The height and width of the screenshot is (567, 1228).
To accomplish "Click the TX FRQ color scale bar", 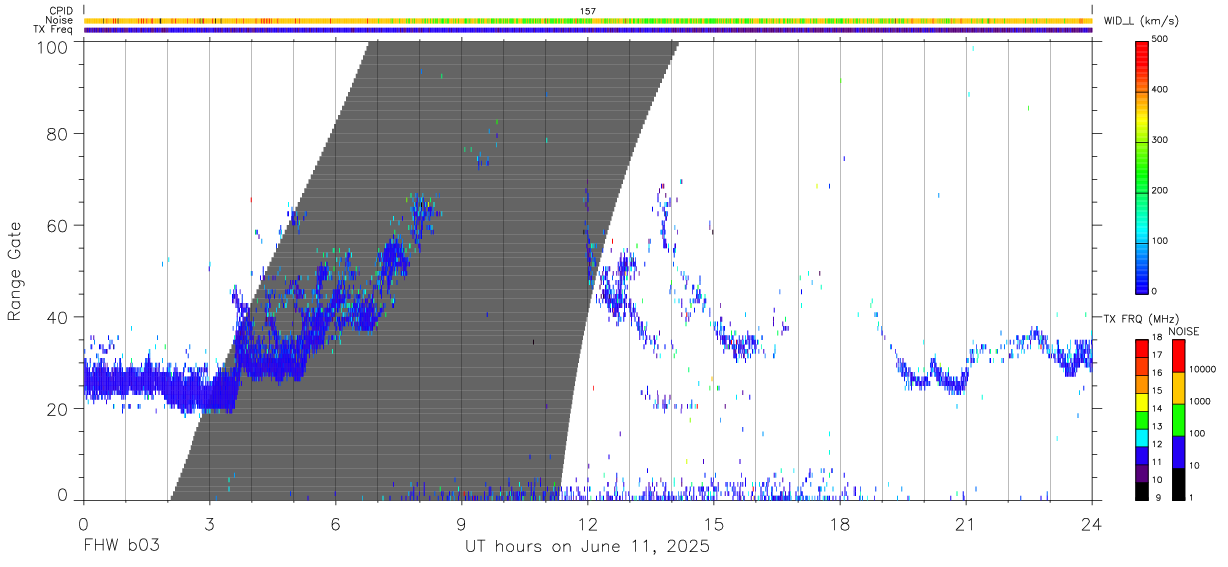I will click(x=1142, y=419).
